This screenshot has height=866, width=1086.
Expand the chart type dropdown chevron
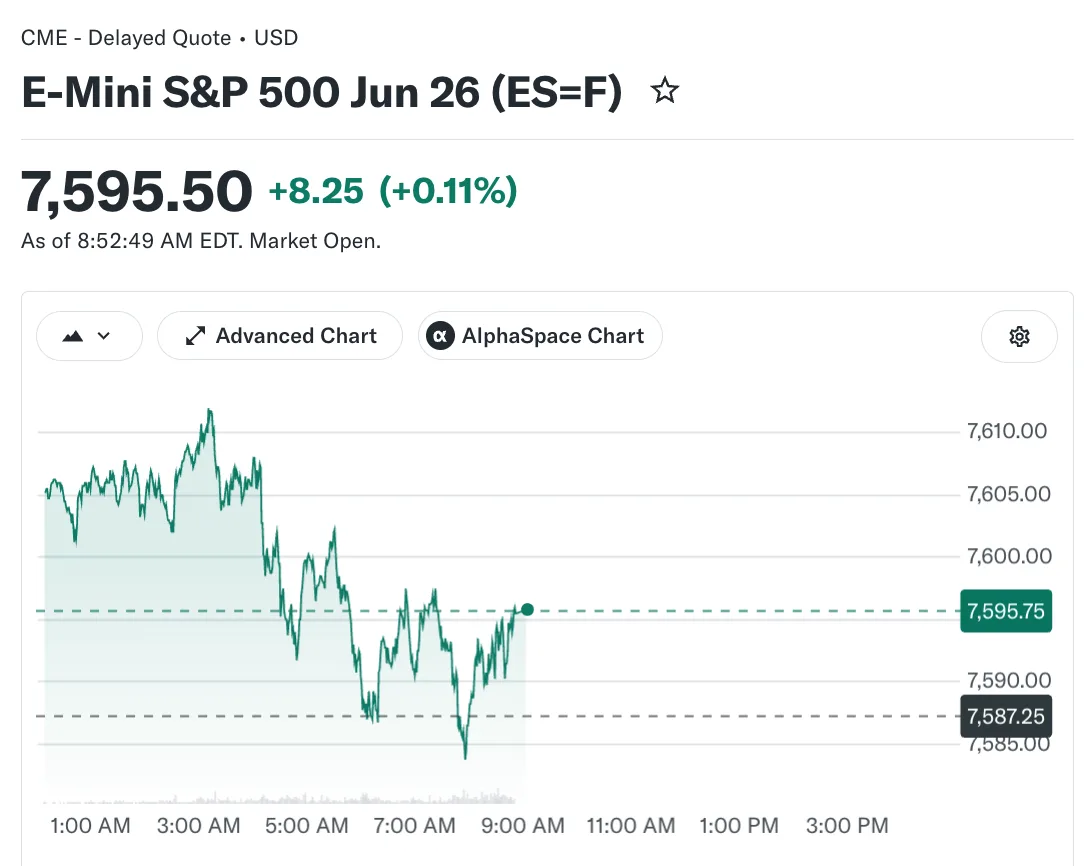(x=104, y=336)
